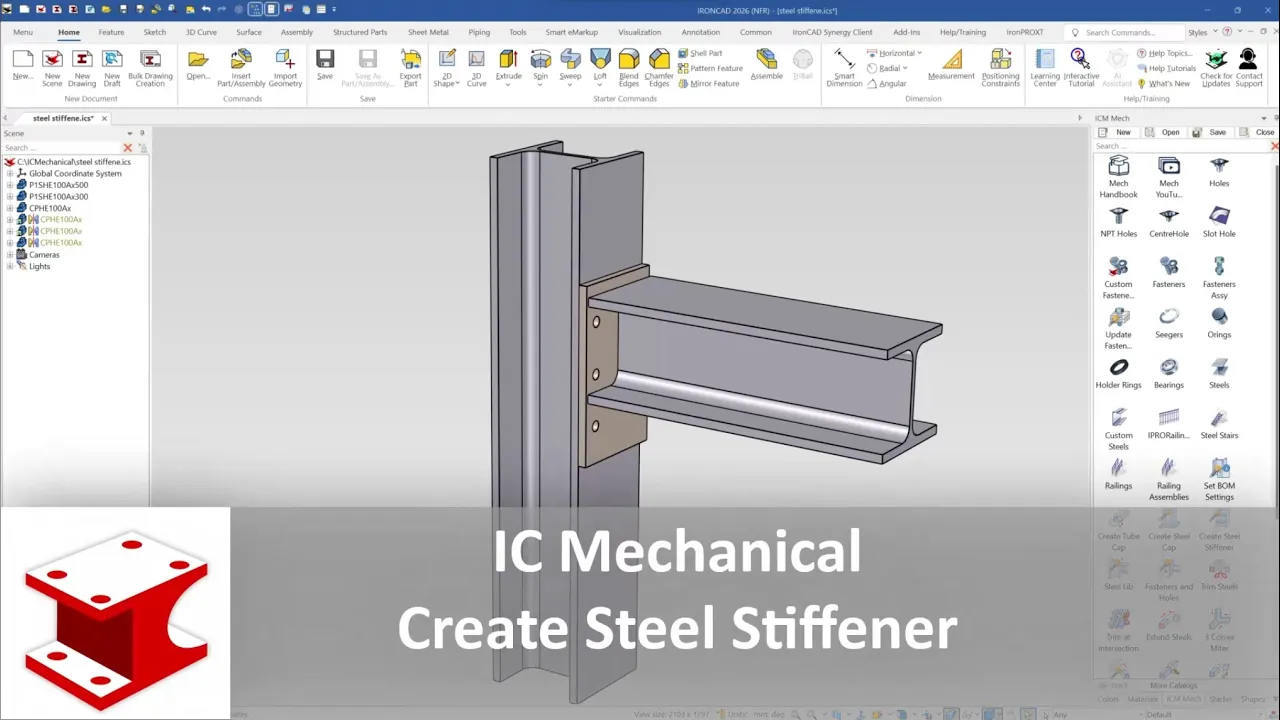Switch to the Sheet Metal ribbon tab
Screen dimensions: 1280x720
tap(428, 32)
